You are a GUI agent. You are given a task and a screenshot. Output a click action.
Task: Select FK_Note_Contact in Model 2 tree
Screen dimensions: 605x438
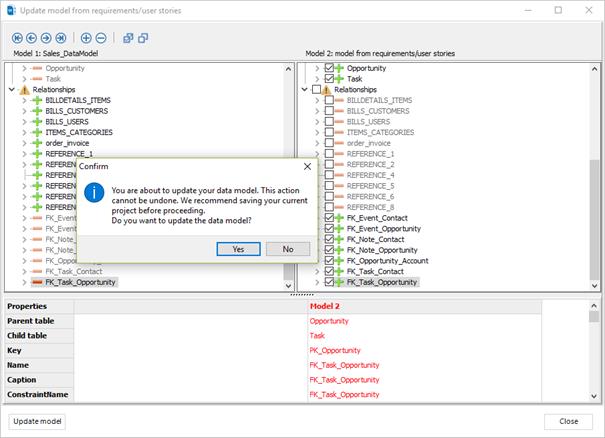[x=375, y=239]
